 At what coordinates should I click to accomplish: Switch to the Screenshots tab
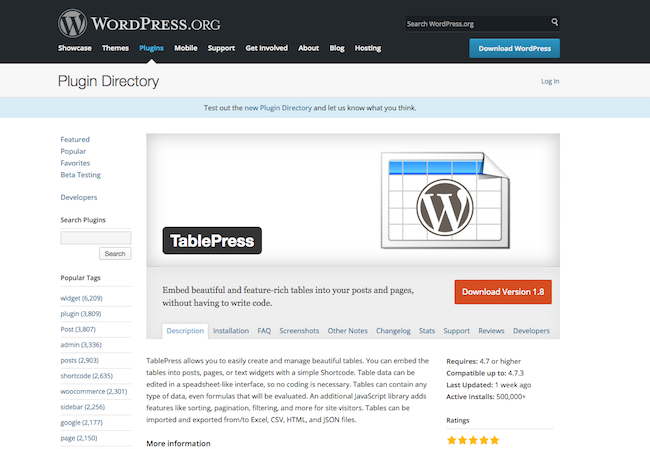pyautogui.click(x=299, y=331)
